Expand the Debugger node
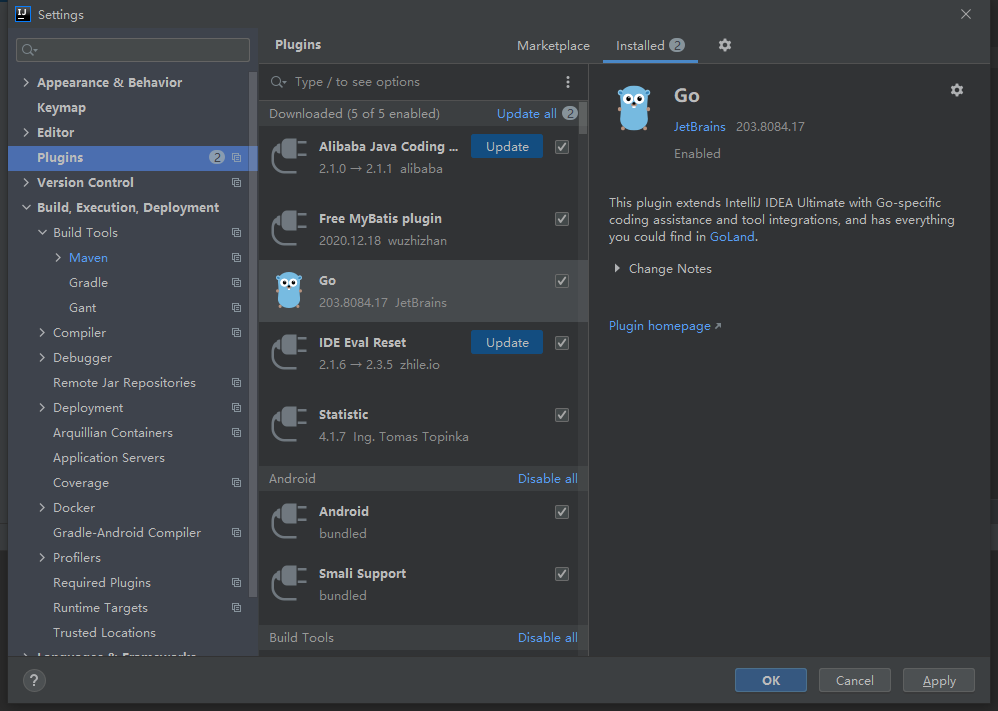Viewport: 998px width, 711px height. 42,358
